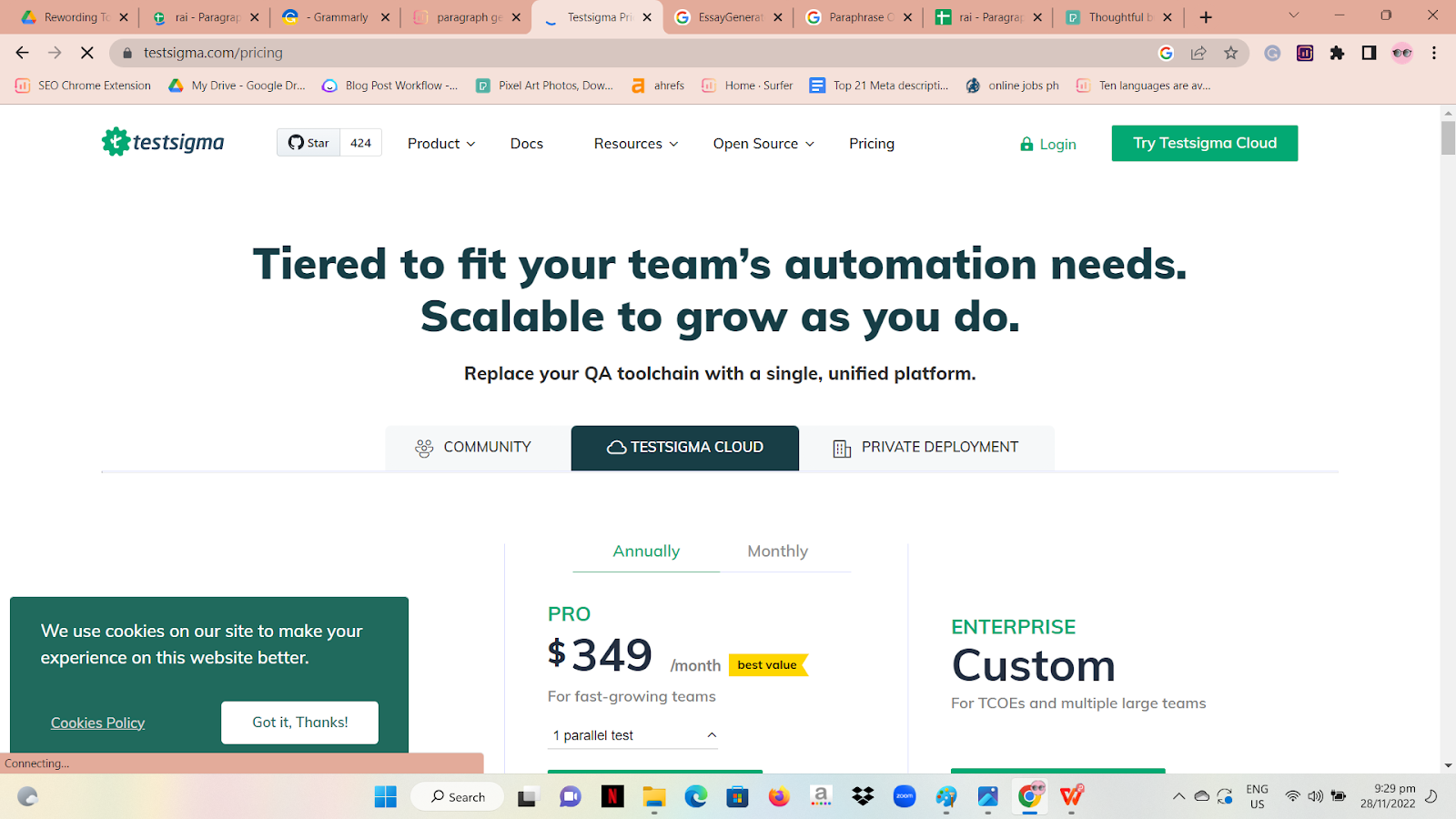The height and width of the screenshot is (819, 1456).
Task: Switch to the Private Deployment tab
Action: 926,448
